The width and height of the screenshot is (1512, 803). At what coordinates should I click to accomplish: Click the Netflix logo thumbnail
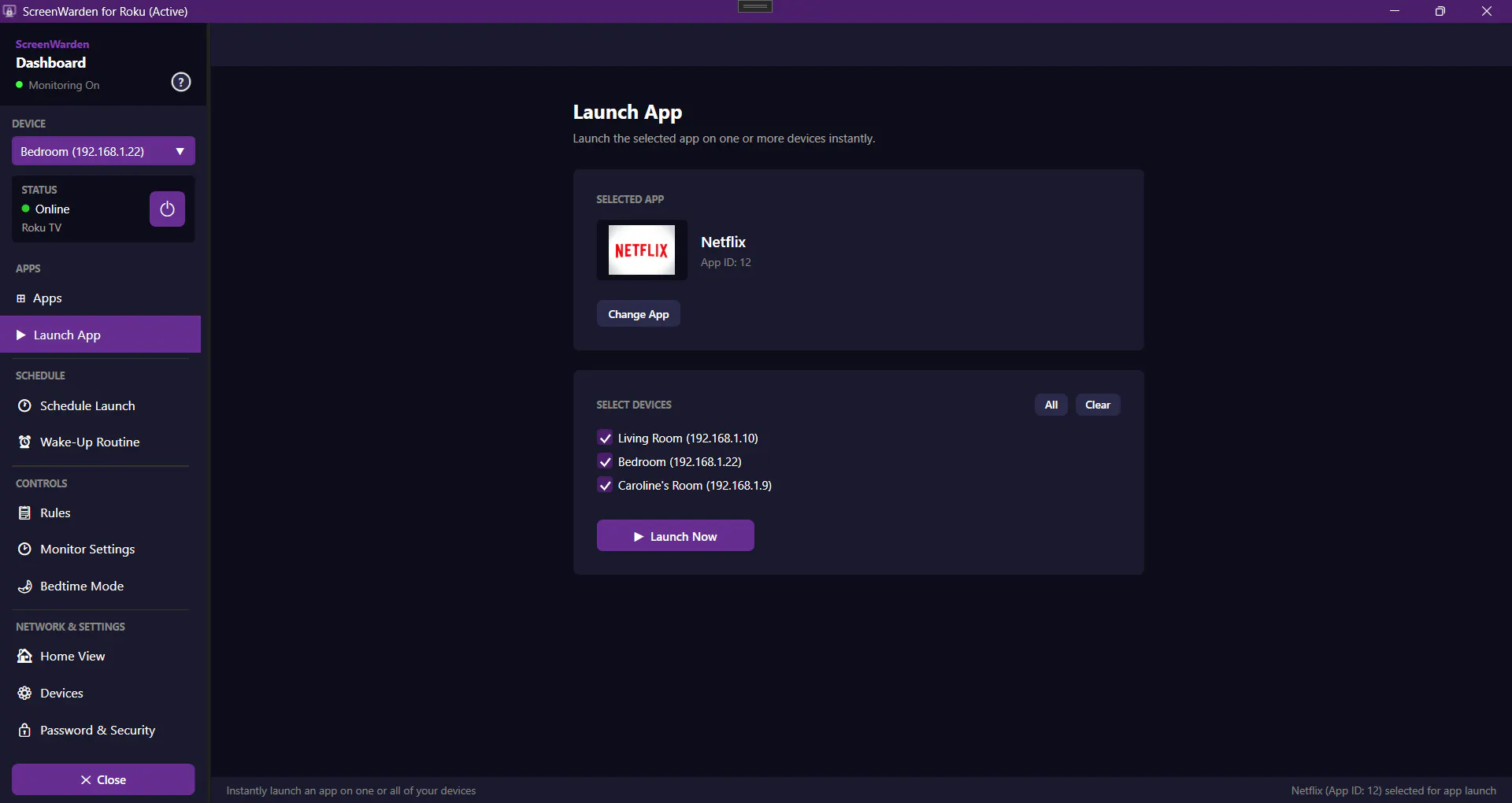point(642,250)
